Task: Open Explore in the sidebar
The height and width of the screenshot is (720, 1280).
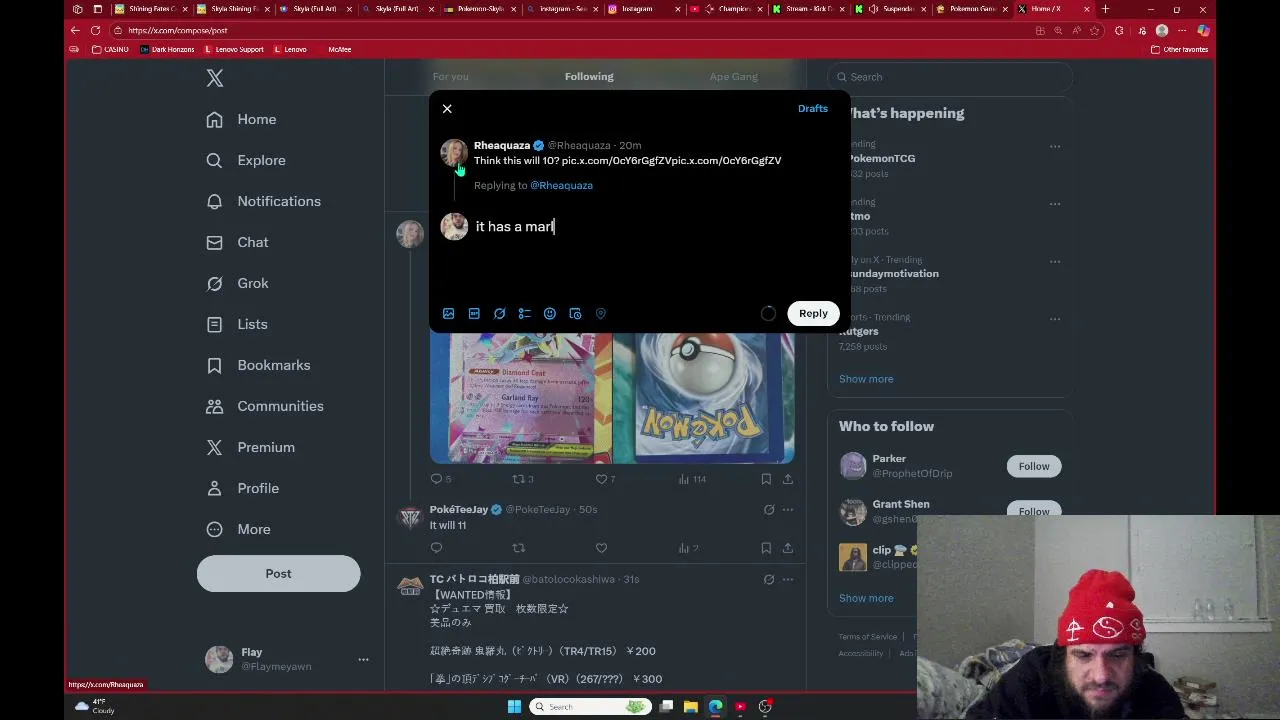Action: [x=246, y=160]
